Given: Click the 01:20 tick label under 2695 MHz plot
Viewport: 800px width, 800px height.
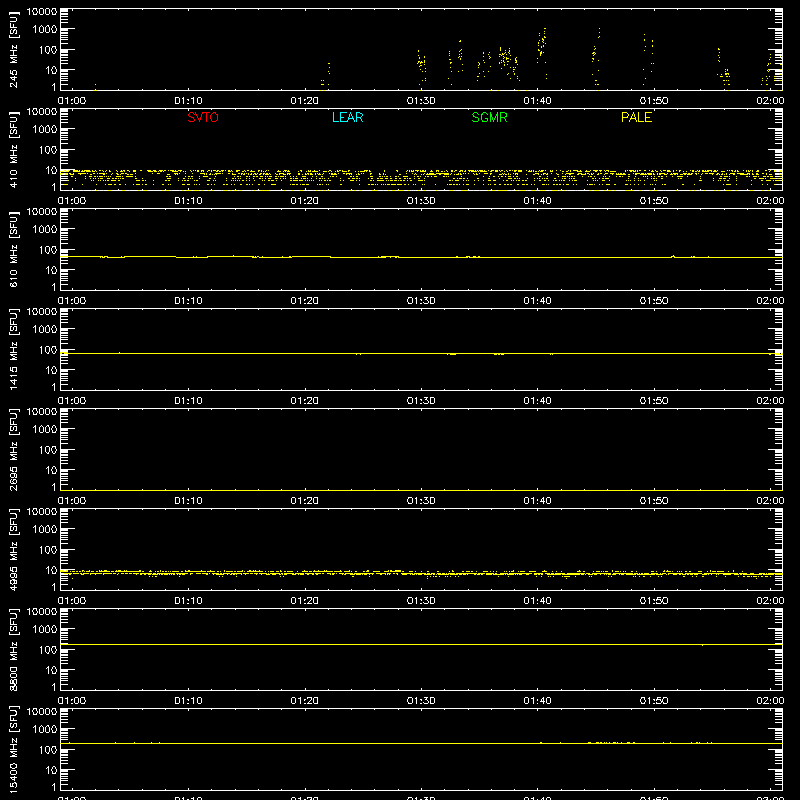Looking at the screenshot, I should [305, 501].
